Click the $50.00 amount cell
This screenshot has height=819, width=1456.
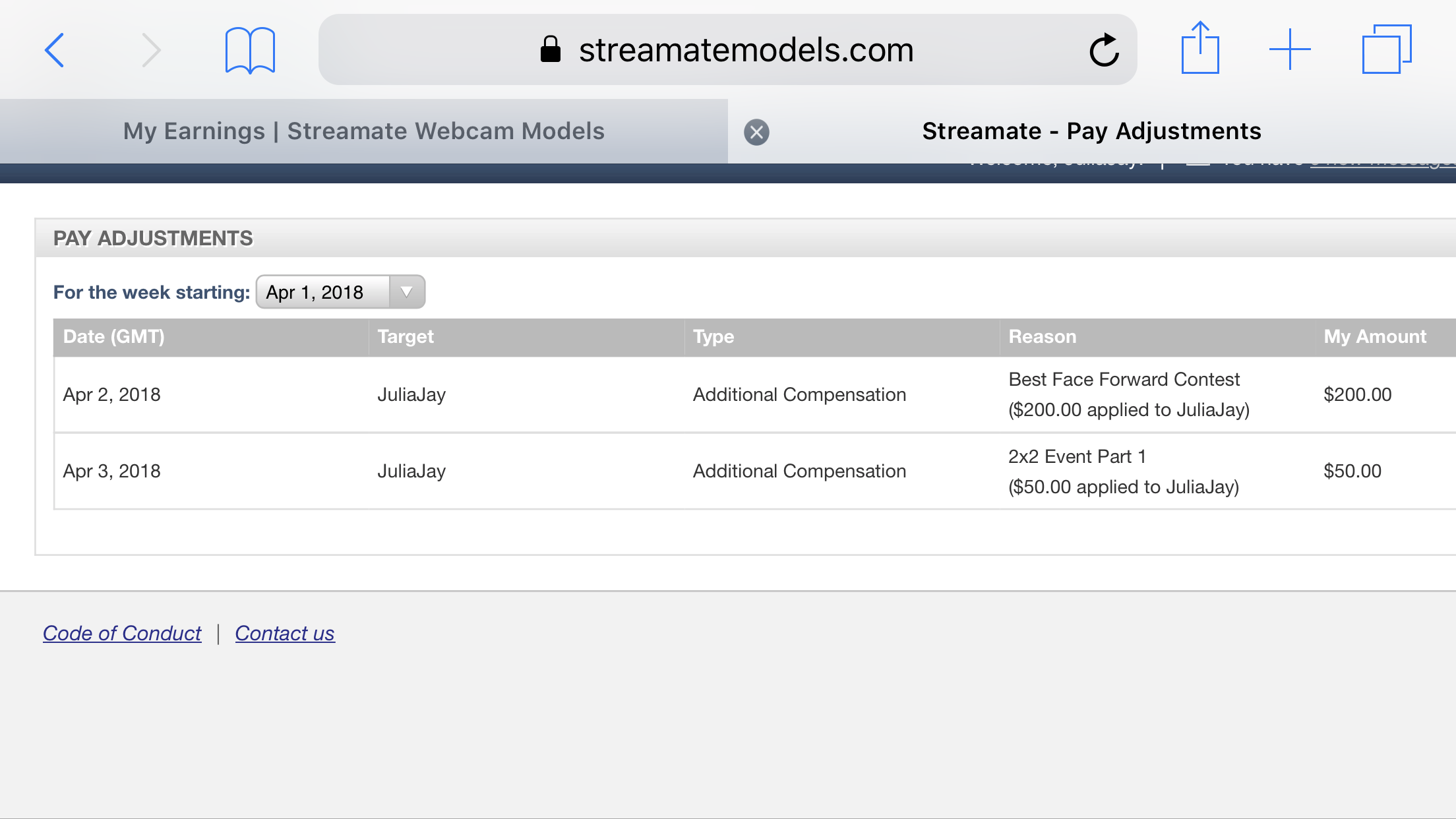coord(1352,471)
